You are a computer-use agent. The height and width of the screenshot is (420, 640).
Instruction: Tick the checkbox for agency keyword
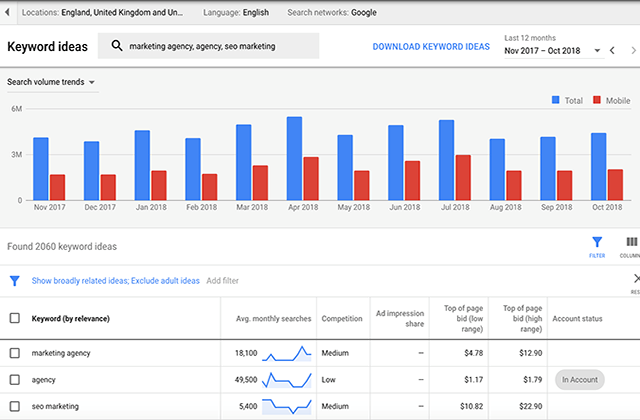pos(14,380)
